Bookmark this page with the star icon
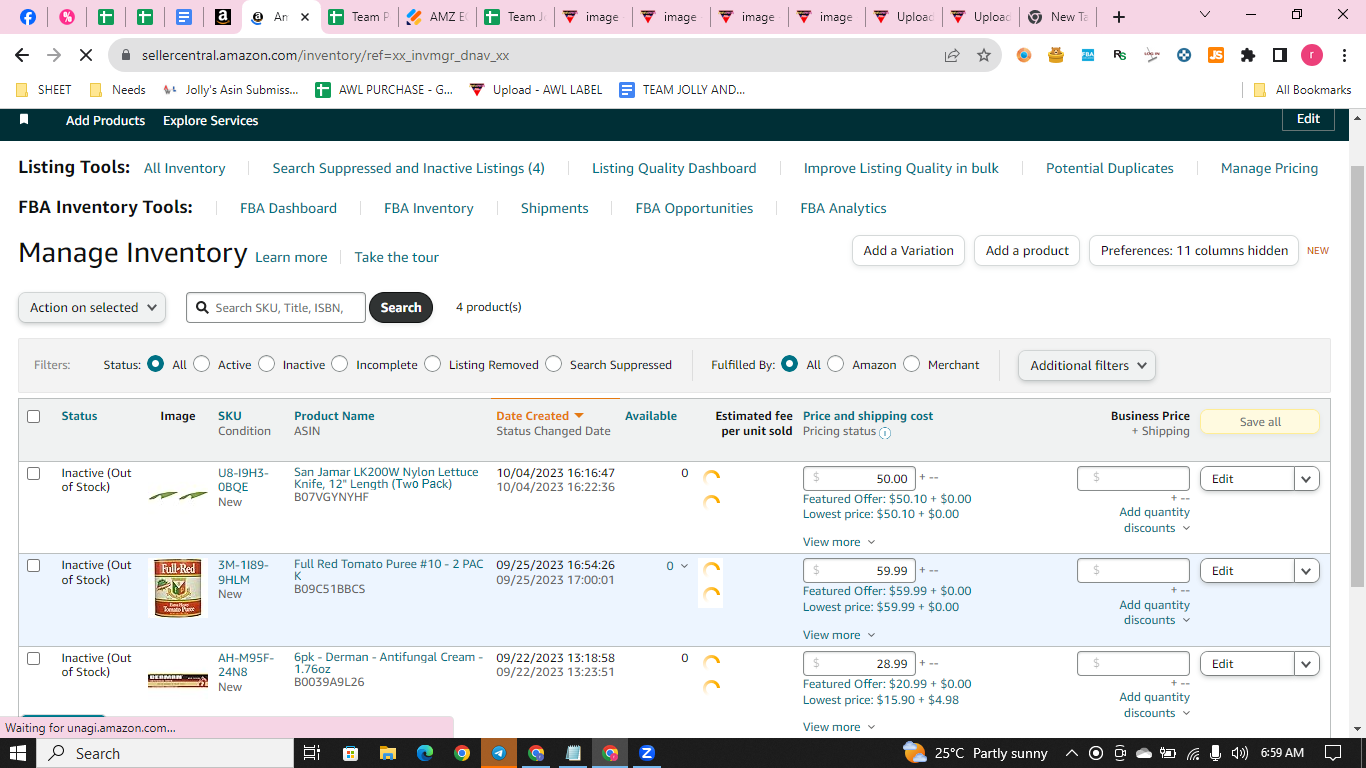 point(984,55)
